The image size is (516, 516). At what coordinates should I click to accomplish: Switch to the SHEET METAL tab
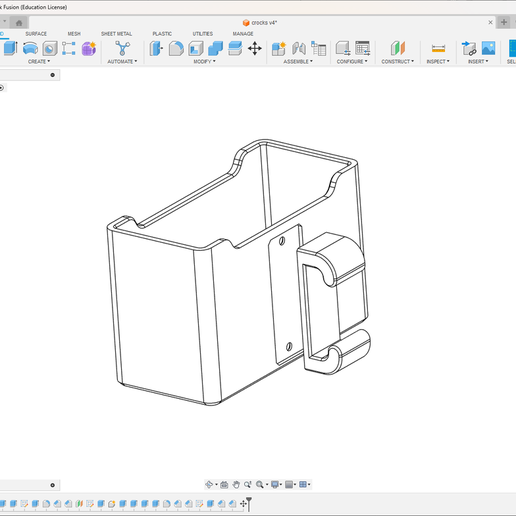(x=116, y=34)
